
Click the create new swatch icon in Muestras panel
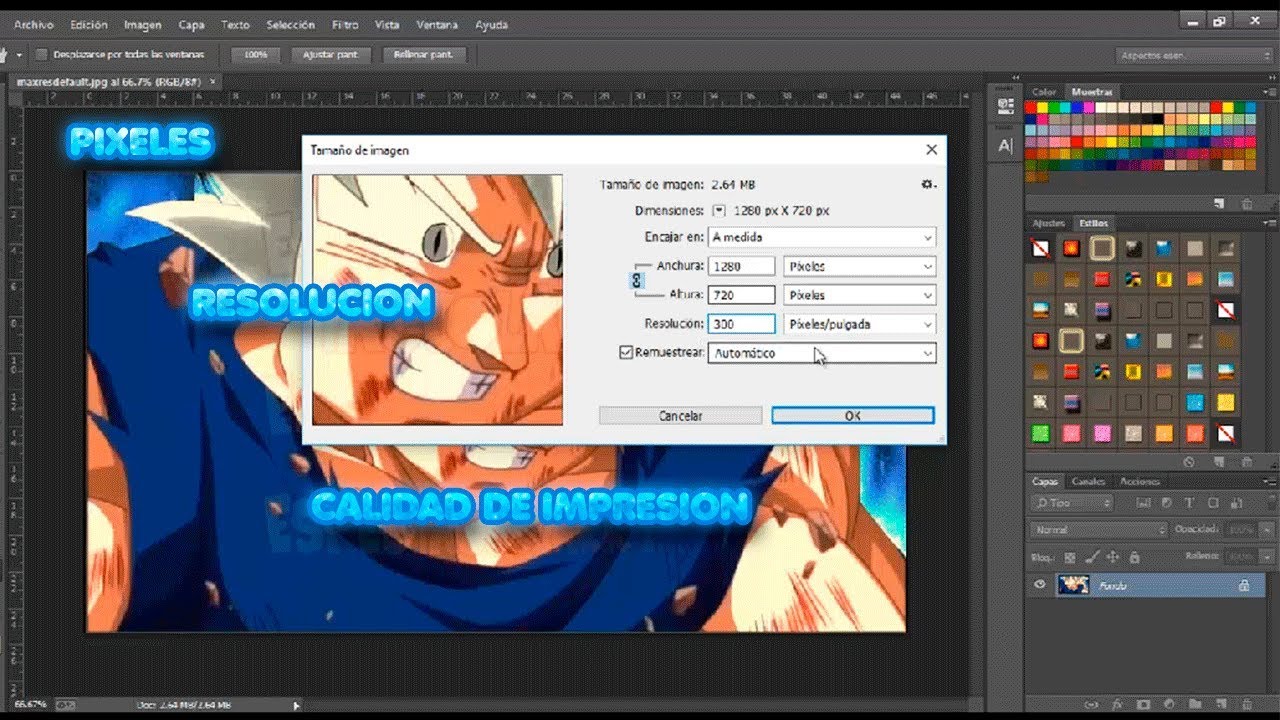tap(1219, 203)
